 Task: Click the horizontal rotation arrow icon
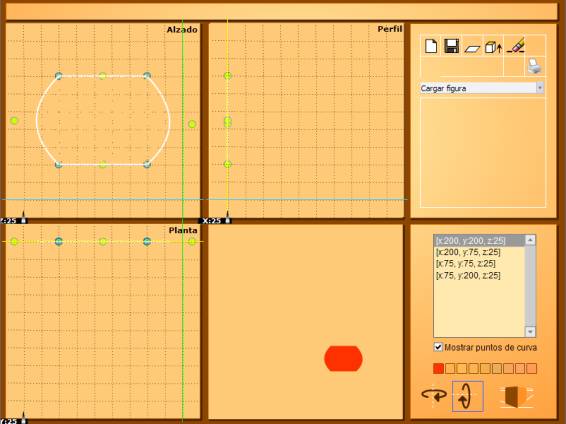click(434, 395)
